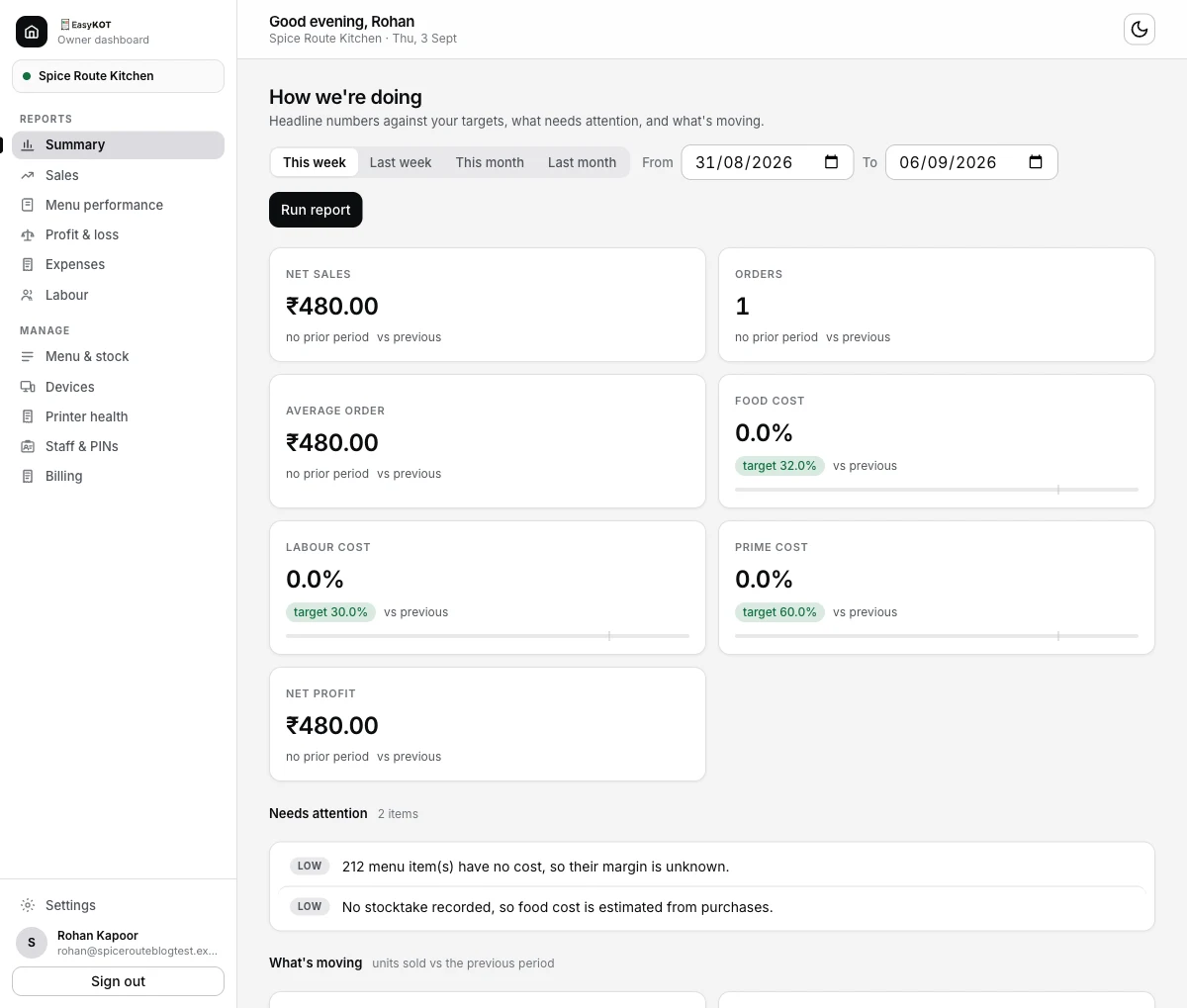Click the Billing document icon
This screenshot has width=1187, height=1008.
tap(28, 476)
